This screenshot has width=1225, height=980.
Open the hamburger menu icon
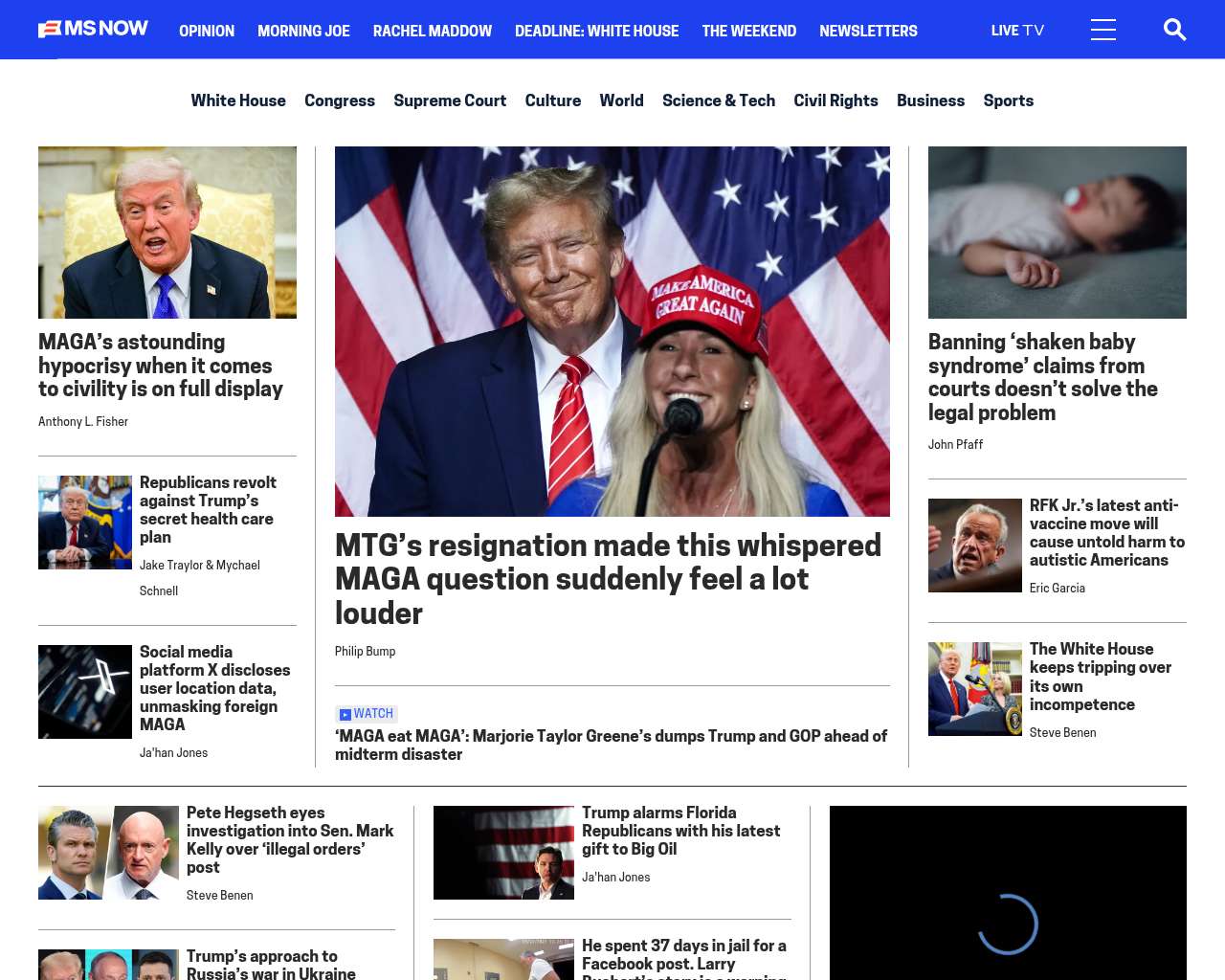tap(1103, 30)
